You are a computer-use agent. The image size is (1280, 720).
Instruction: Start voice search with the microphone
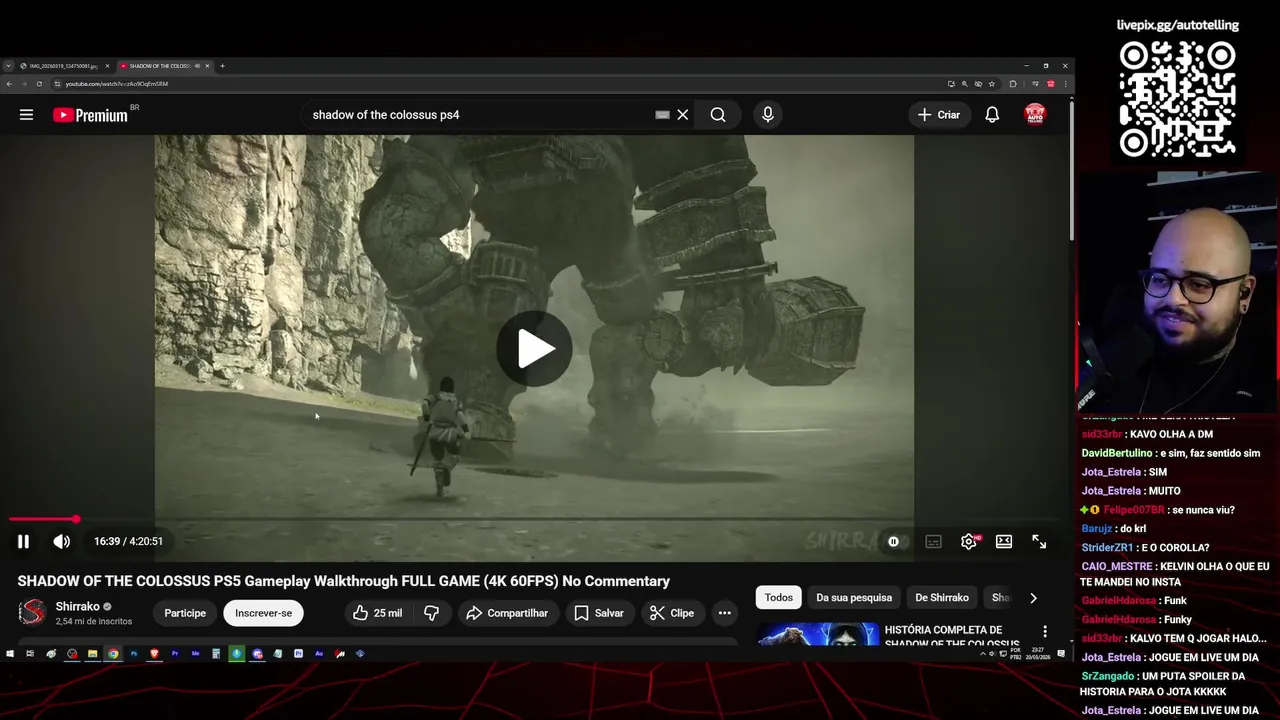click(x=768, y=115)
